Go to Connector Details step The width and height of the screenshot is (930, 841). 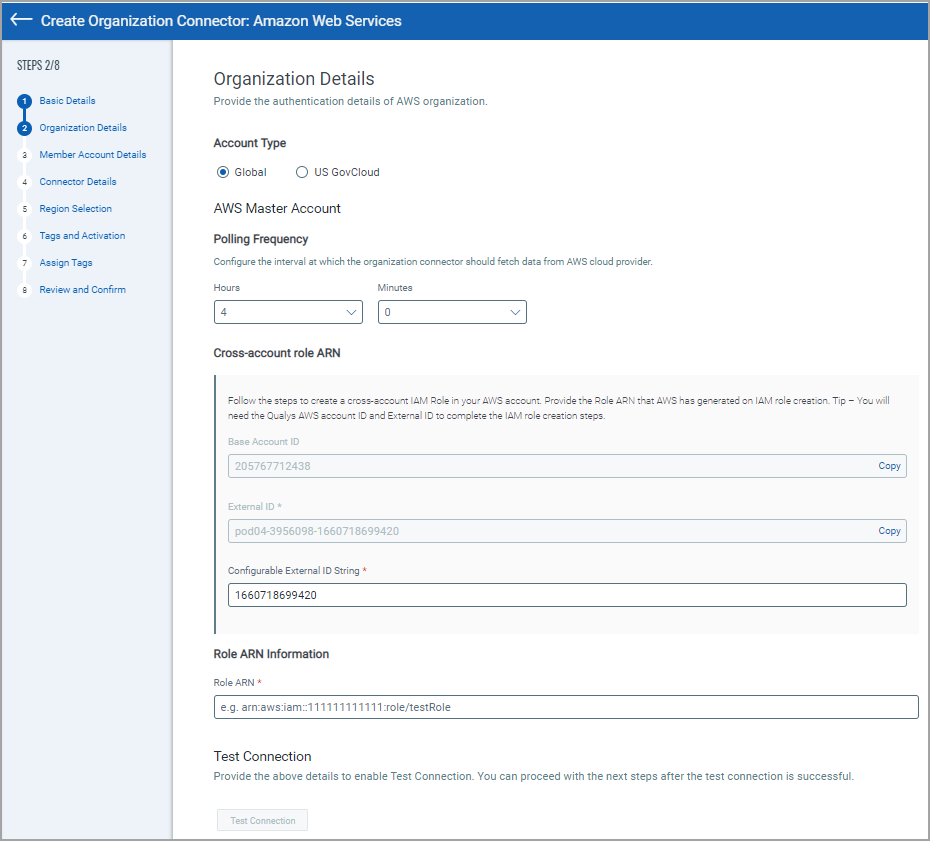pos(78,182)
